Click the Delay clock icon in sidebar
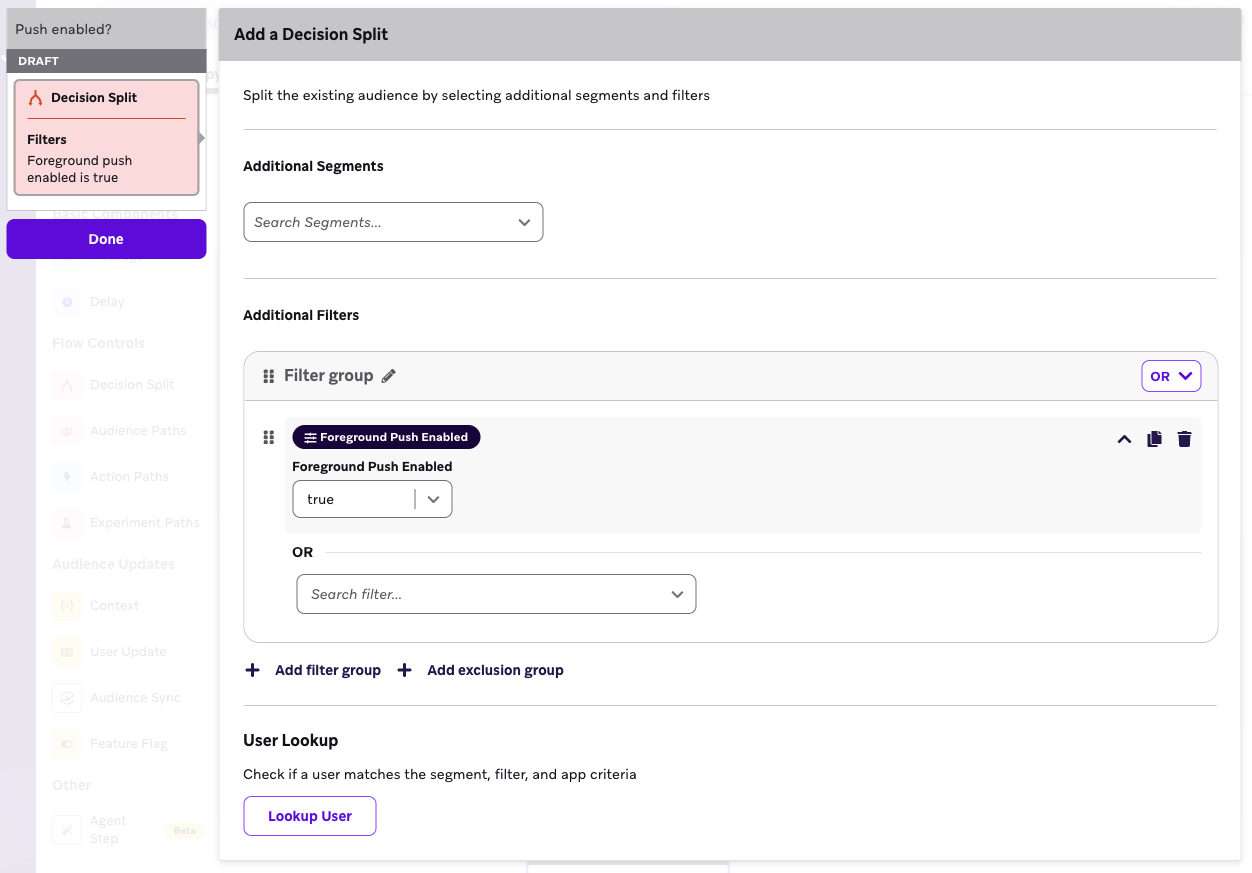 (67, 302)
